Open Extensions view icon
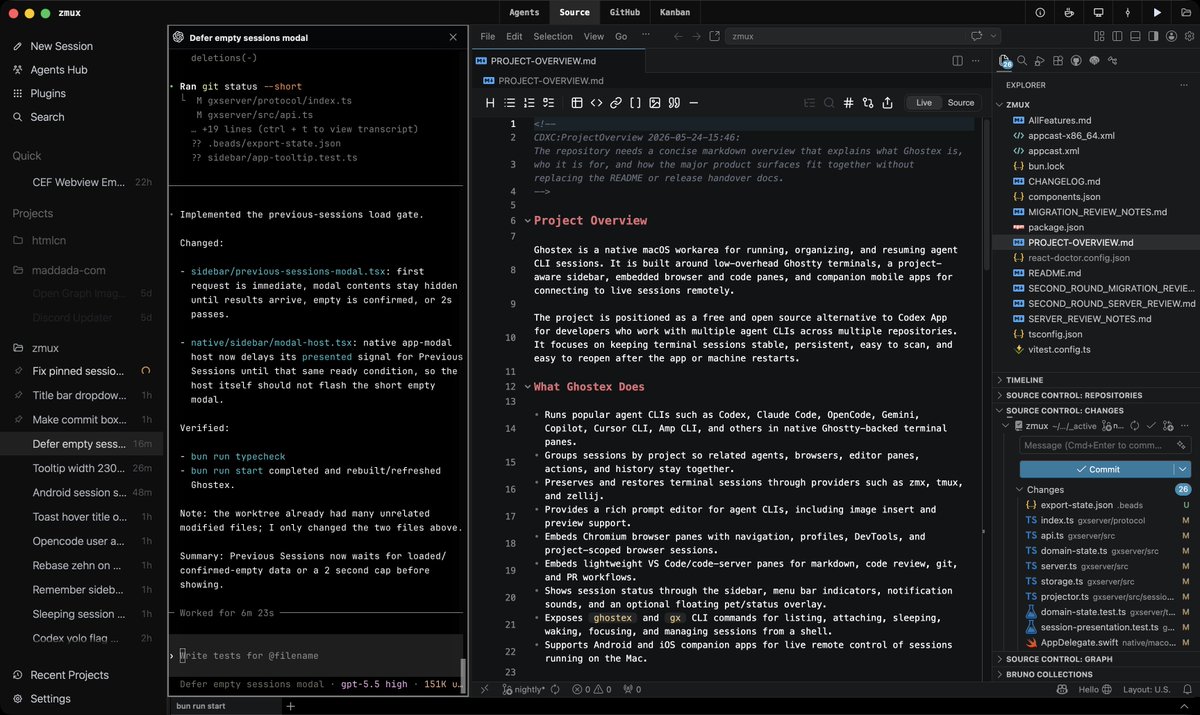Screen dimensions: 1200x715 [1058, 60]
